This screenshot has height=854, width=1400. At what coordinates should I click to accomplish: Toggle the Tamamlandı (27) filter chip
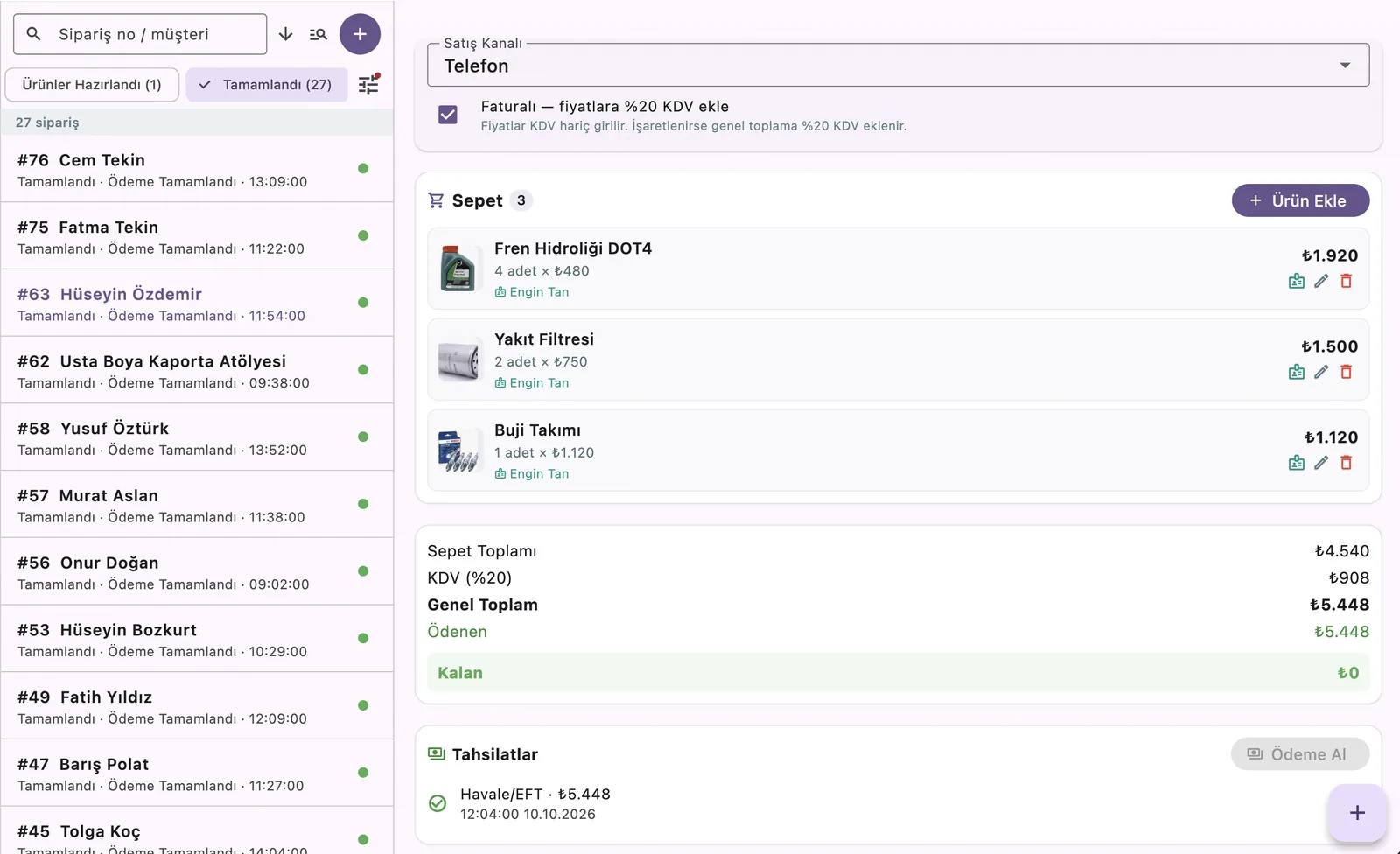(267, 85)
